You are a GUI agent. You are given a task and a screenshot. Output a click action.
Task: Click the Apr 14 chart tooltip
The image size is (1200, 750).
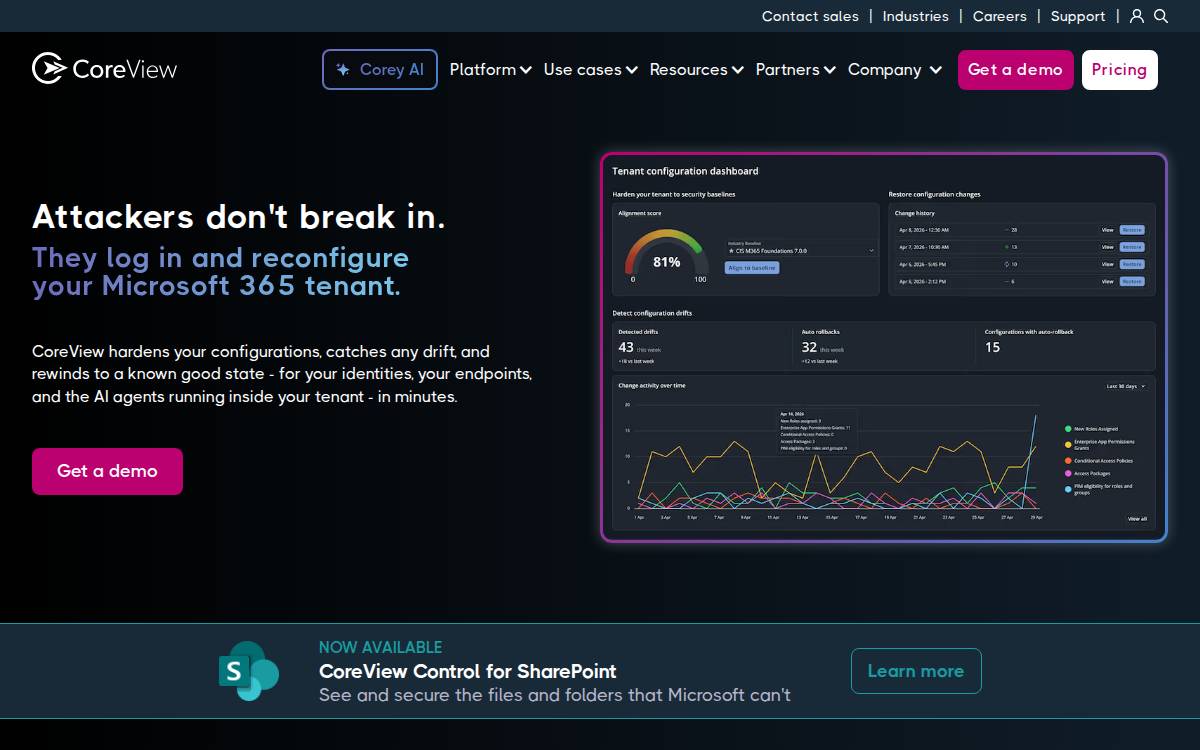815,431
